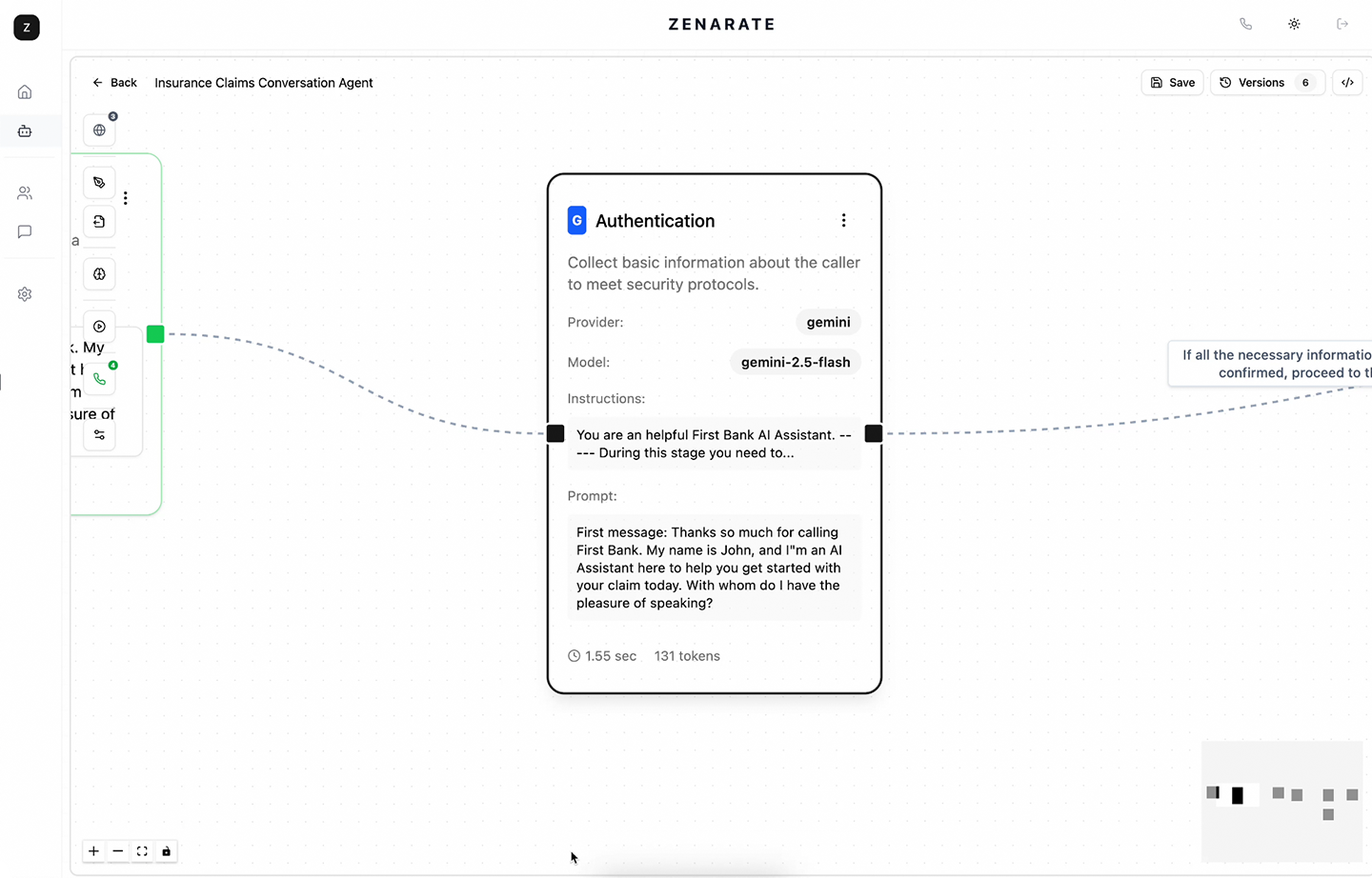Image resolution: width=1372 pixels, height=878 pixels.
Task: Select the Authentication node title
Action: [x=655, y=221]
